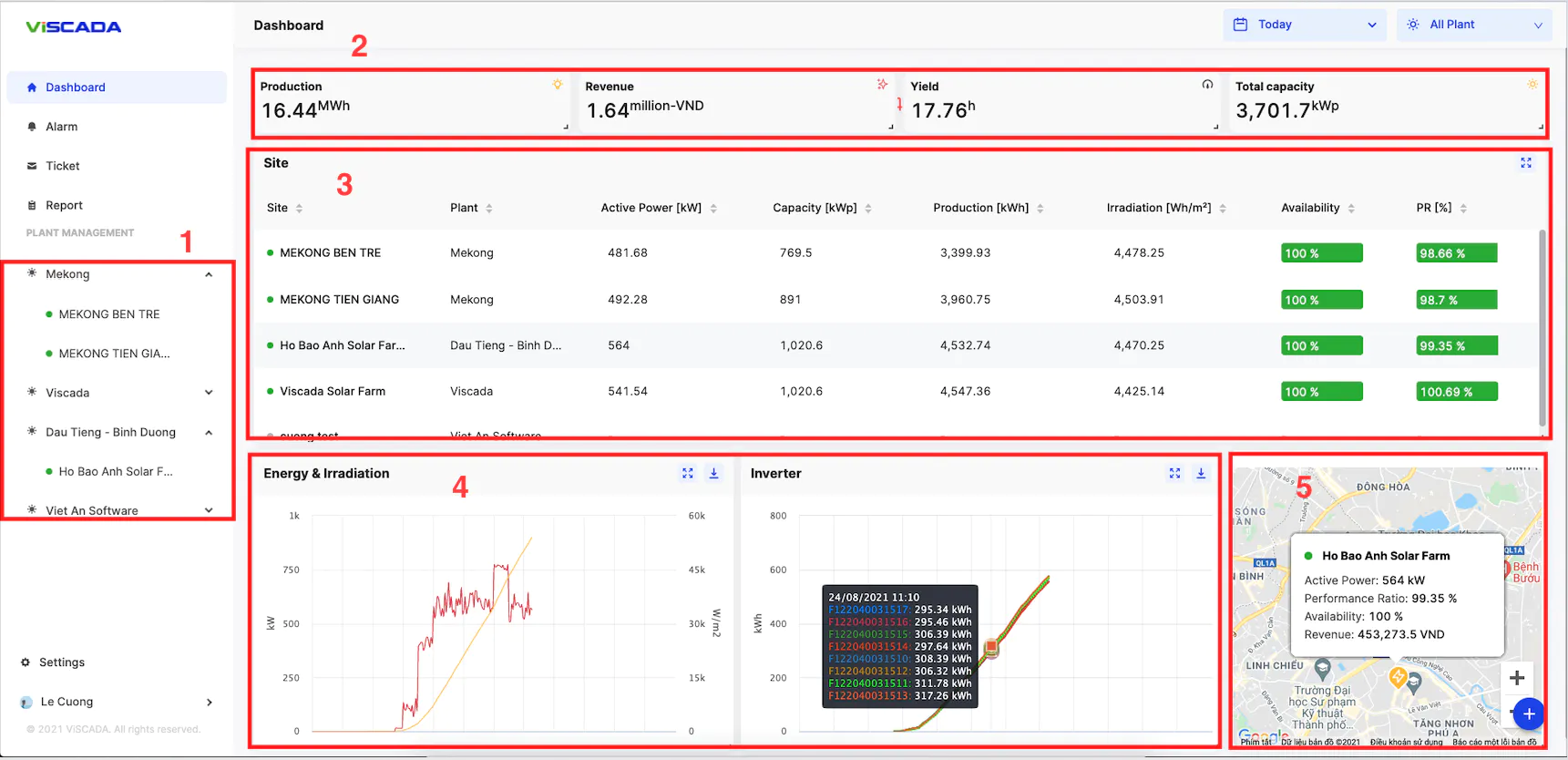This screenshot has height=760, width=1568.
Task: Expand the Le Cuong user menu arrow
Action: pyautogui.click(x=210, y=703)
